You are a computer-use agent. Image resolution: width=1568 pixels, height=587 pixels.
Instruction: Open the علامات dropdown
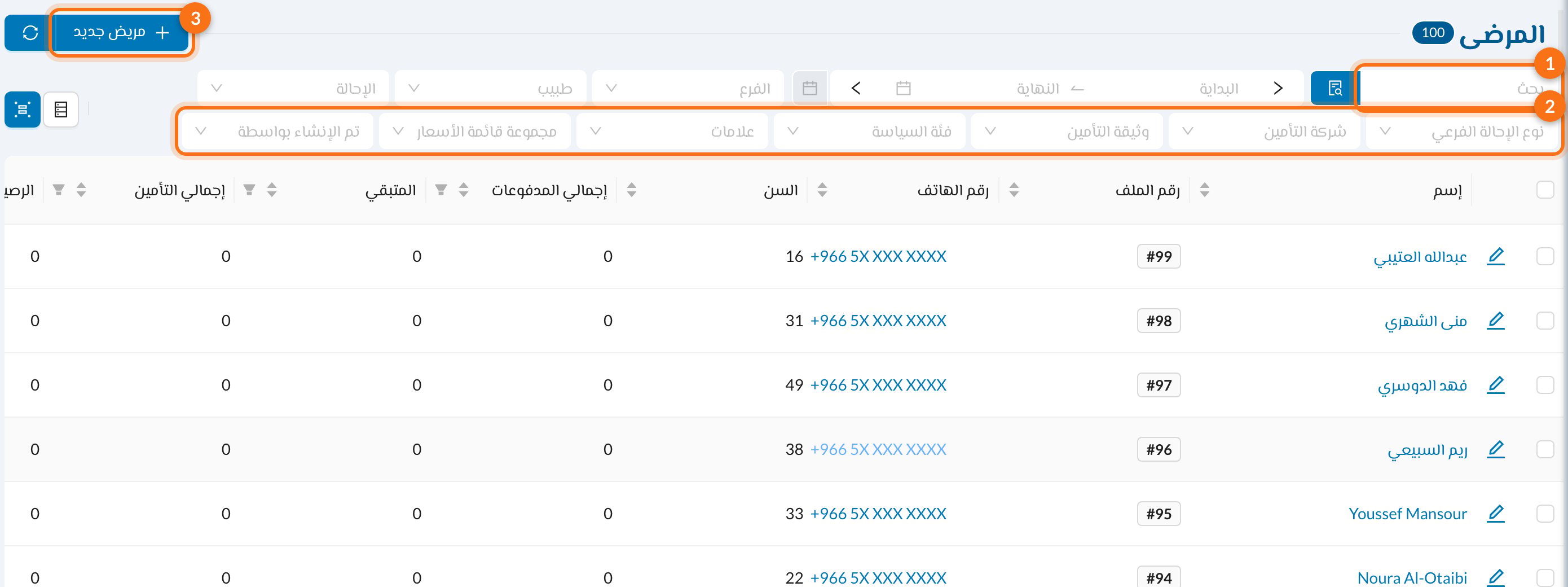tap(672, 132)
